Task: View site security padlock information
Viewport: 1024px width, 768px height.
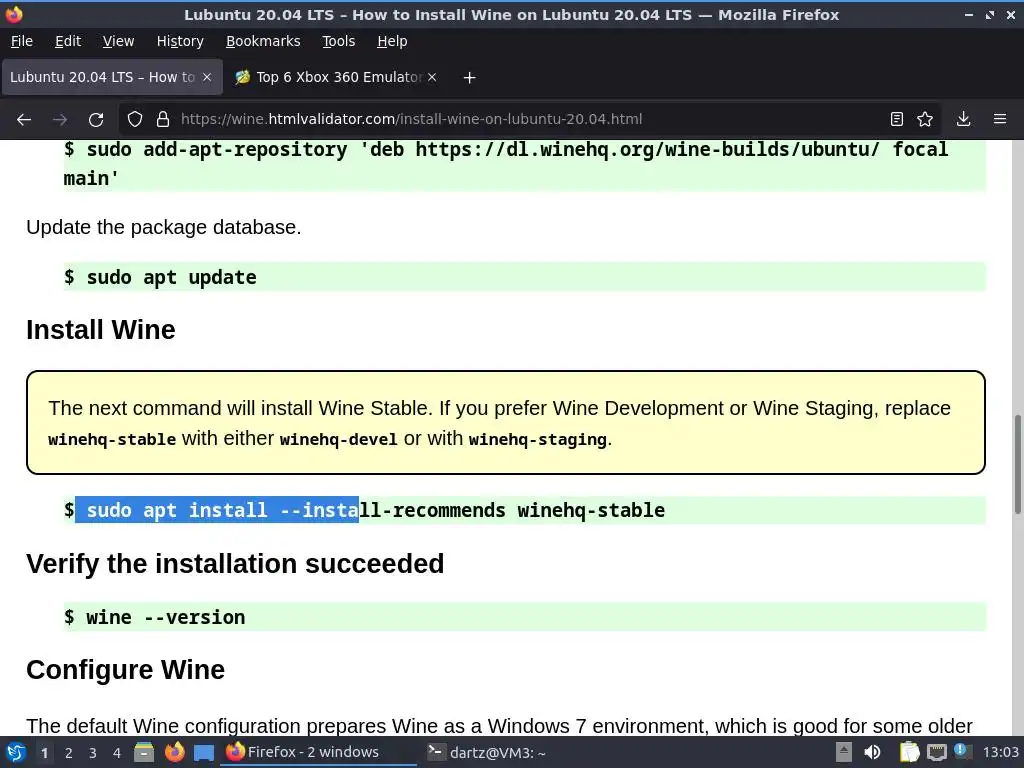Action: pyautogui.click(x=163, y=120)
